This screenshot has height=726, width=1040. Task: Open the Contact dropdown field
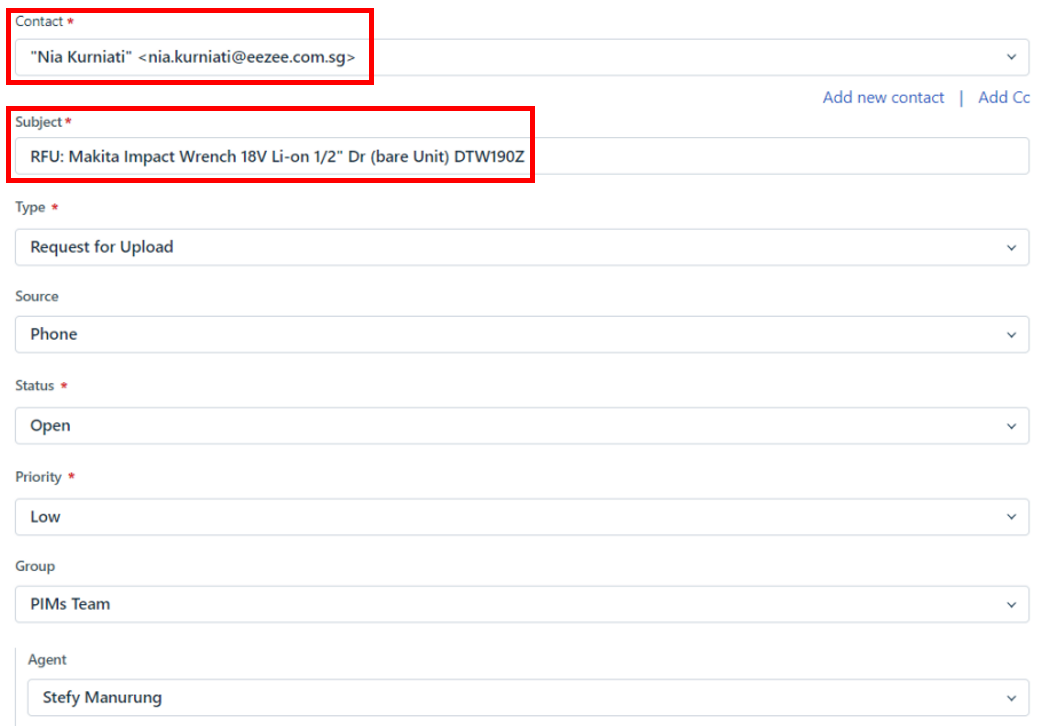pyautogui.click(x=522, y=57)
